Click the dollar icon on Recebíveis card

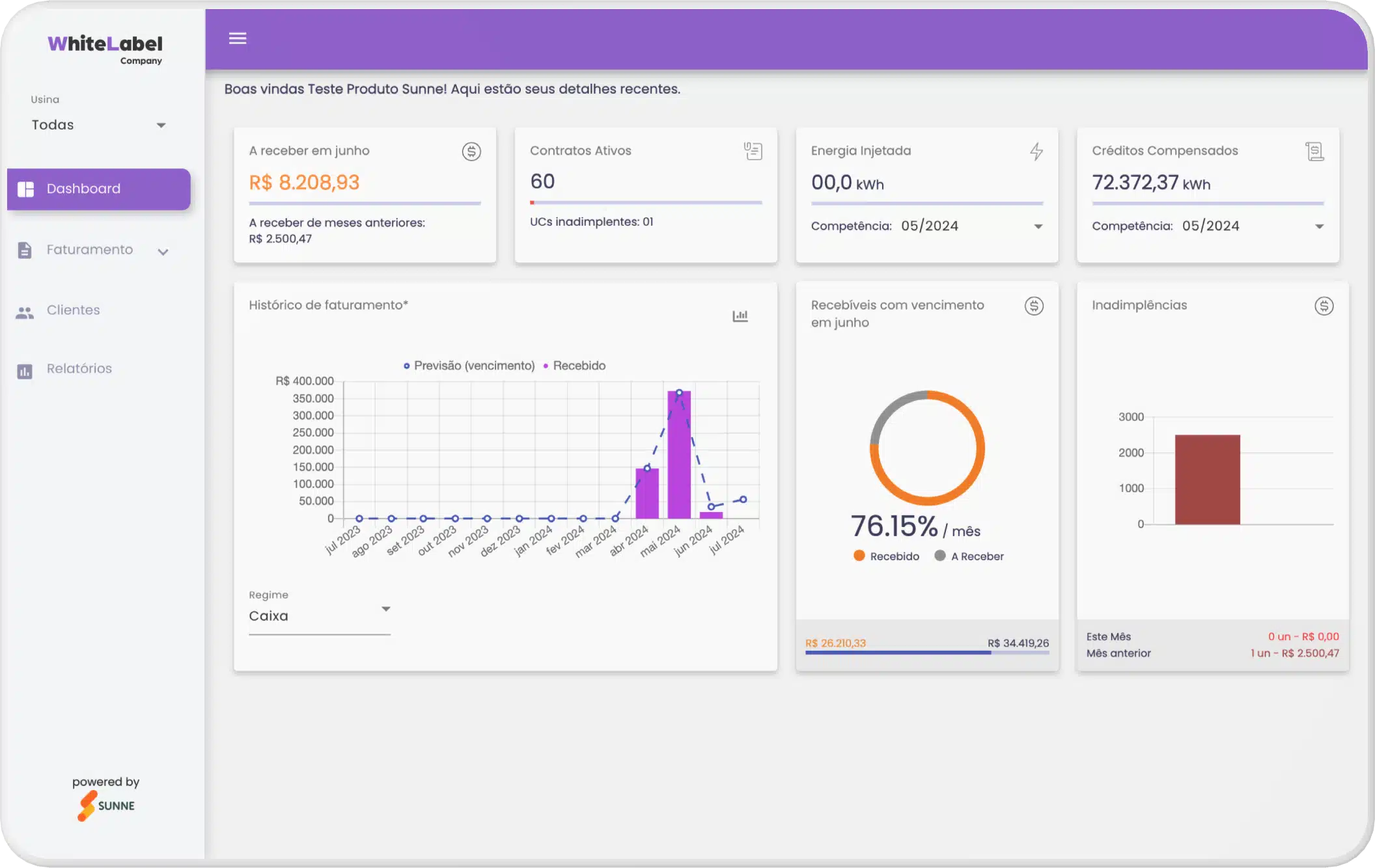pos(1034,306)
